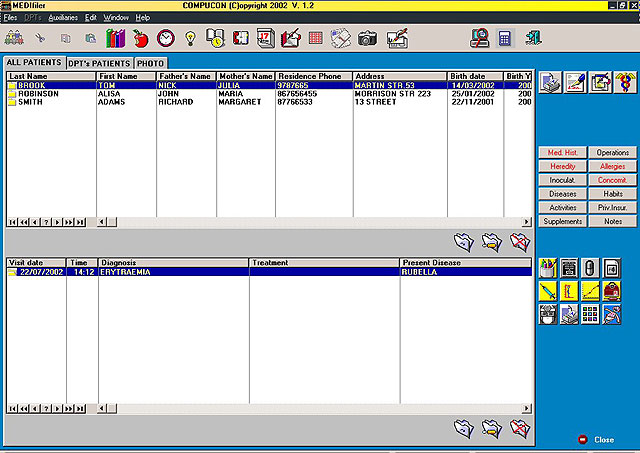Screen dimensions: 640x453
Task: Select the ERYTRAEMIA visit entry
Action: coord(269,272)
